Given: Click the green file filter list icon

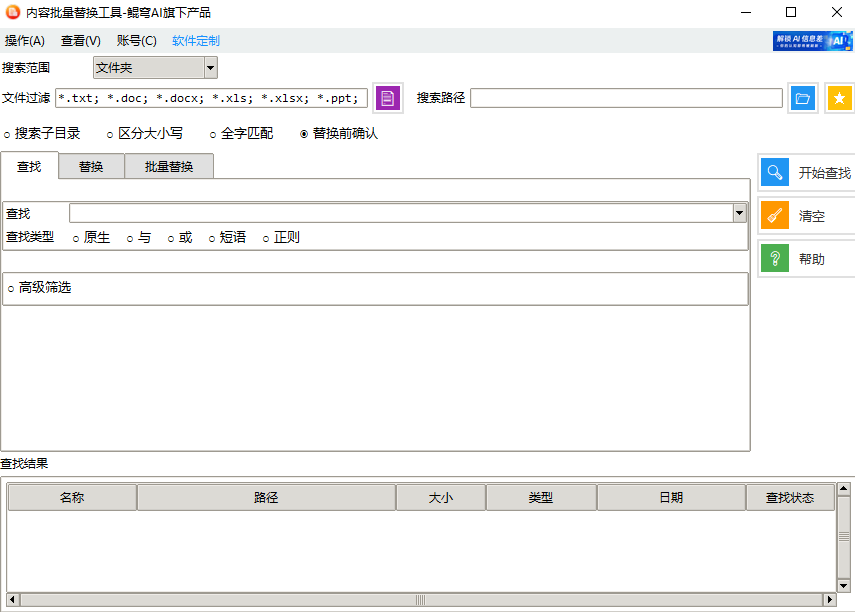Looking at the screenshot, I should (388, 97).
